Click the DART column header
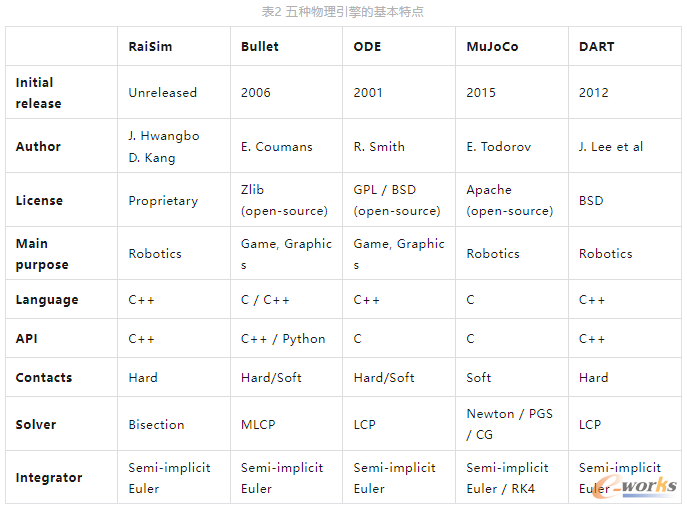This screenshot has width=687, height=509. click(596, 47)
